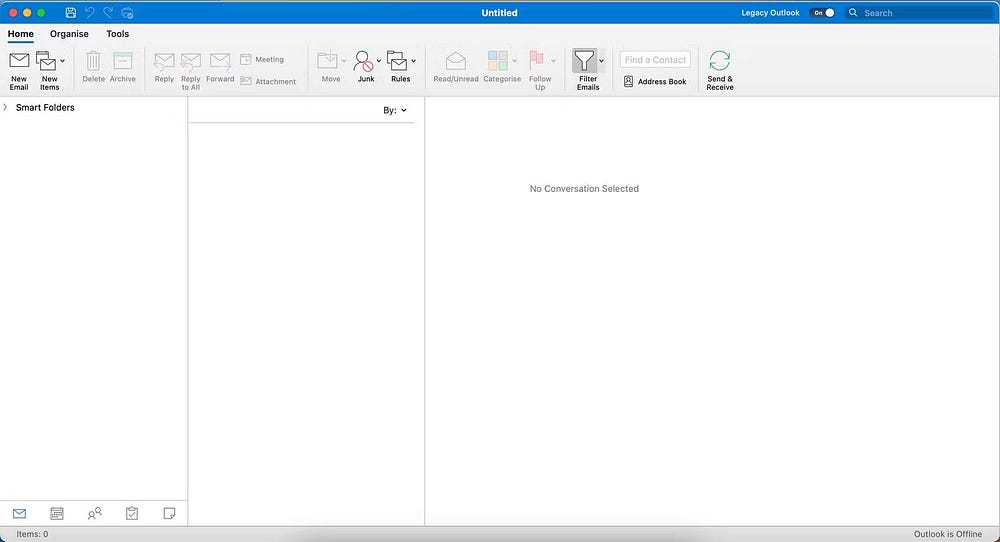Click the Follow Up flag icon
This screenshot has height=542, width=1000.
pyautogui.click(x=536, y=61)
